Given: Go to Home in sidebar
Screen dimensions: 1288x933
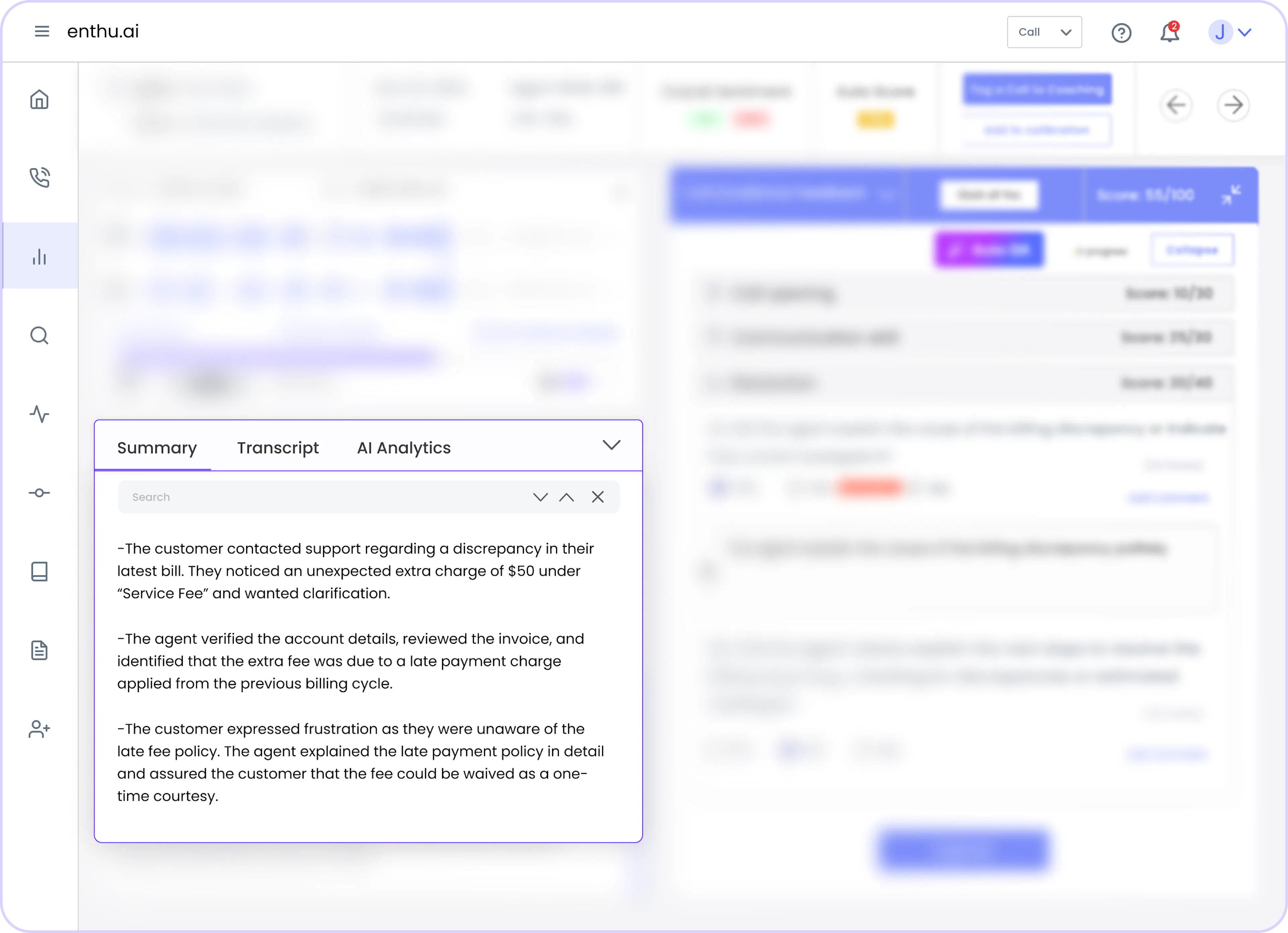Looking at the screenshot, I should (39, 99).
